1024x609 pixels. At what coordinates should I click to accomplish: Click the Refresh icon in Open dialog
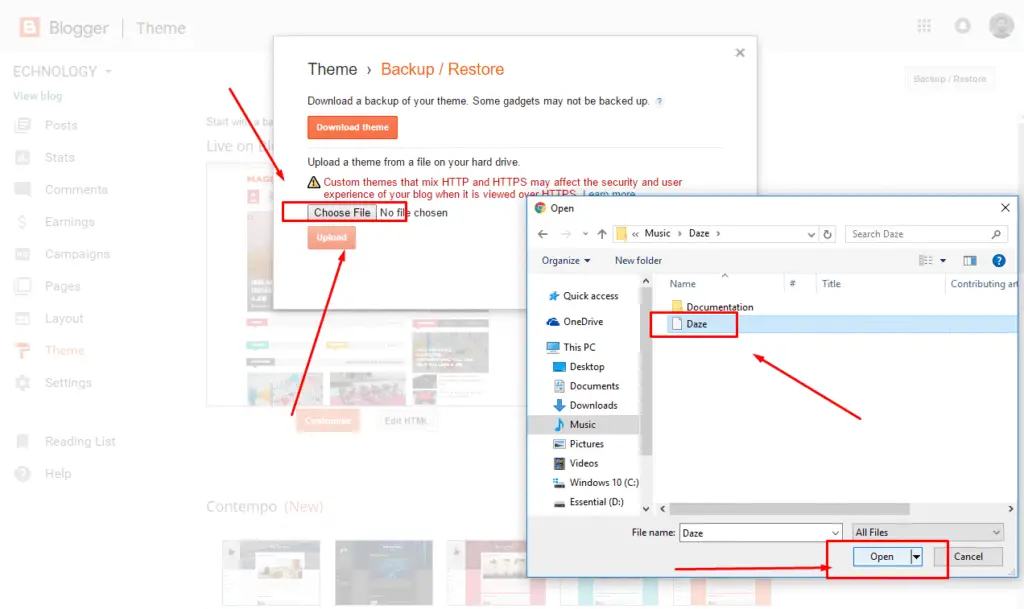(827, 234)
